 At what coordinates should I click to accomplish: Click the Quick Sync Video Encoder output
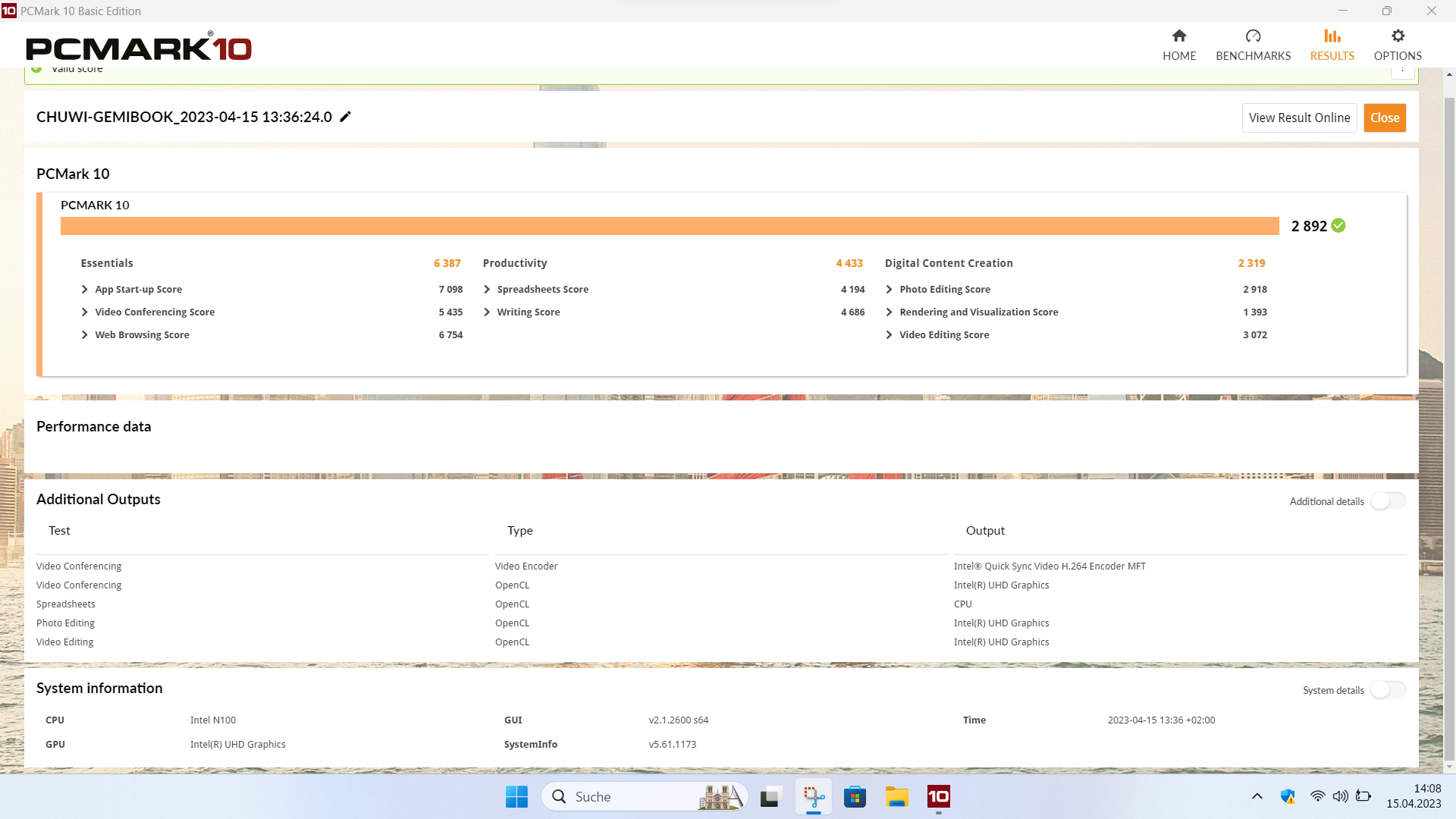point(1050,566)
